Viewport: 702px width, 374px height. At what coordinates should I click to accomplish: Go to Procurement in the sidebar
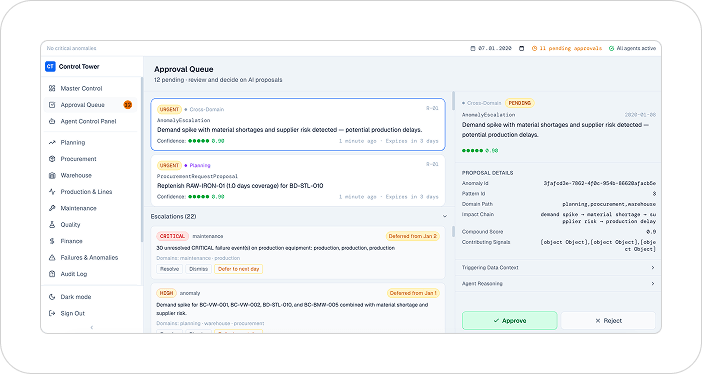pos(91,159)
